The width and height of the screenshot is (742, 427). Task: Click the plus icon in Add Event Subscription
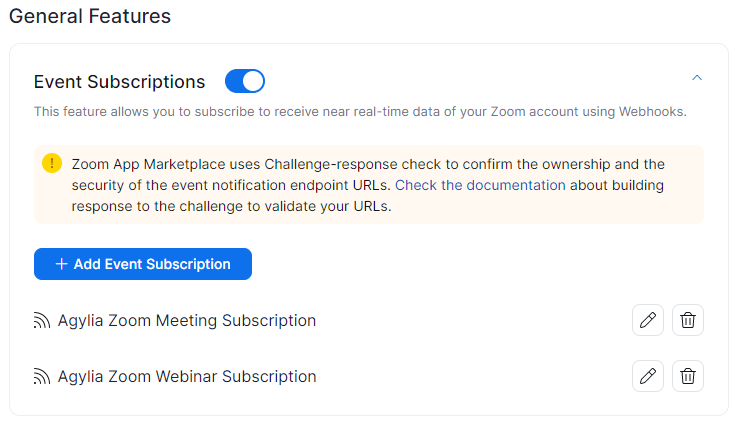(62, 264)
